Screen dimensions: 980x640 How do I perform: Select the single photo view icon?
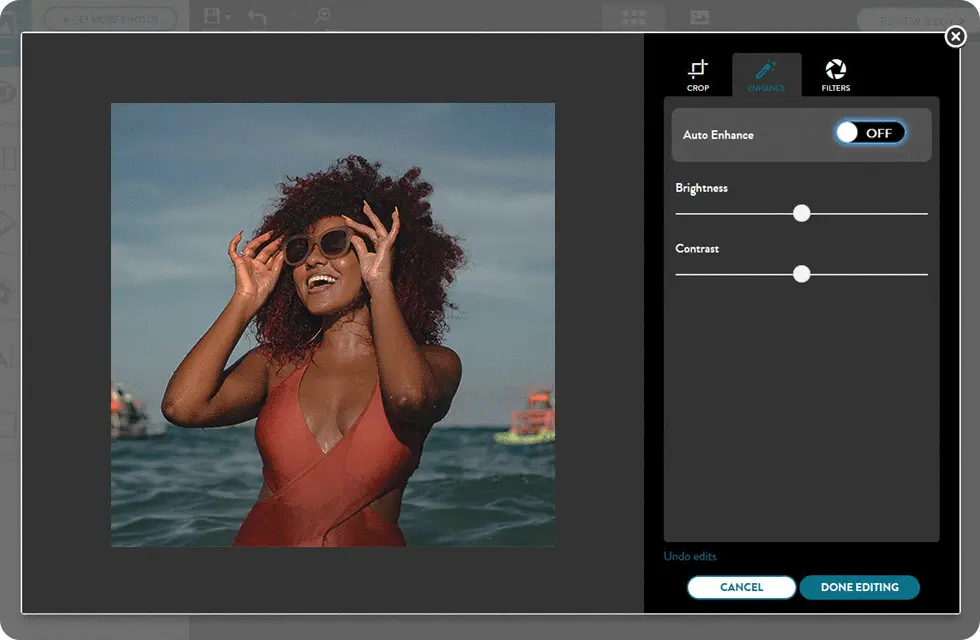tap(699, 18)
